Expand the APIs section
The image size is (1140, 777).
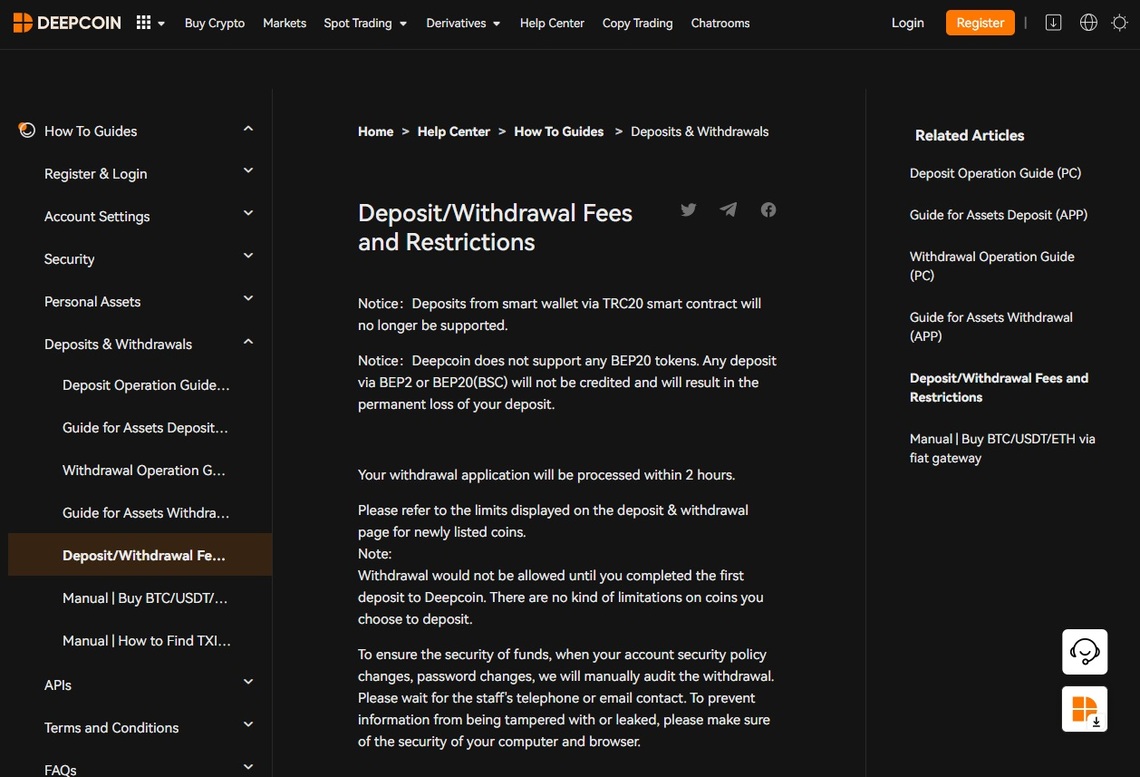pos(248,682)
